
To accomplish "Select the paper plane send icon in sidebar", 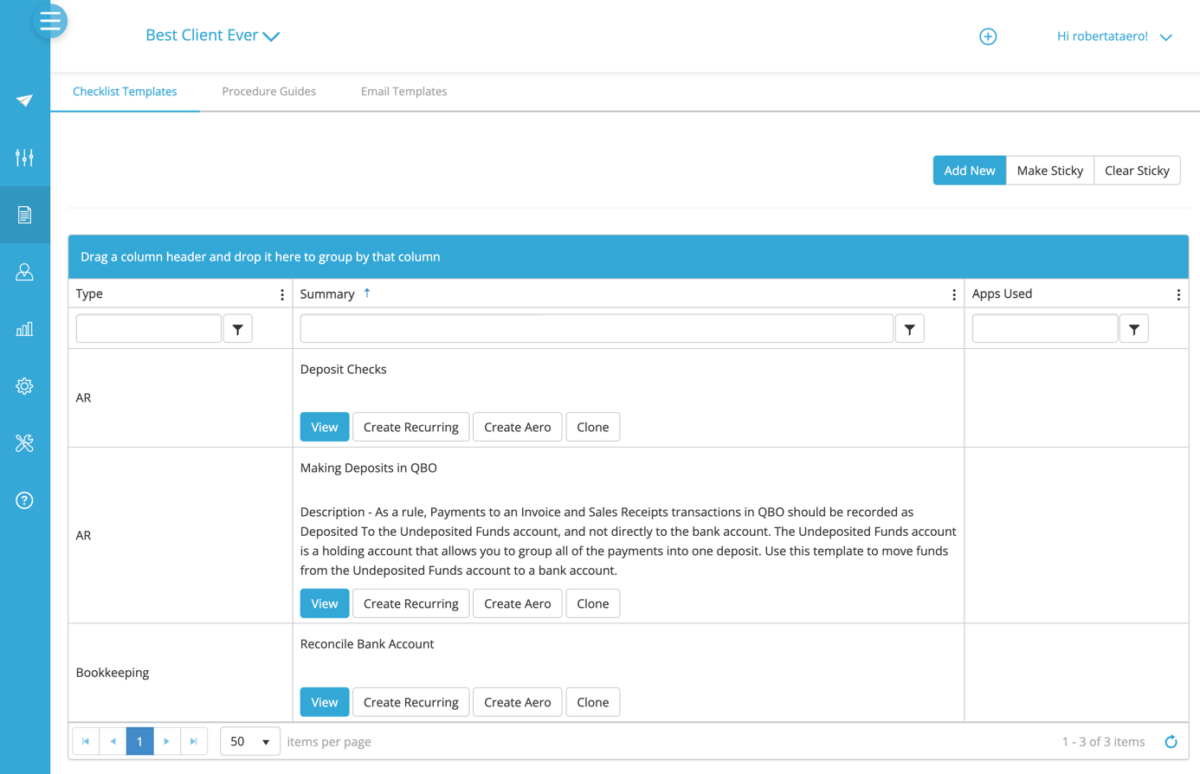I will point(24,100).
